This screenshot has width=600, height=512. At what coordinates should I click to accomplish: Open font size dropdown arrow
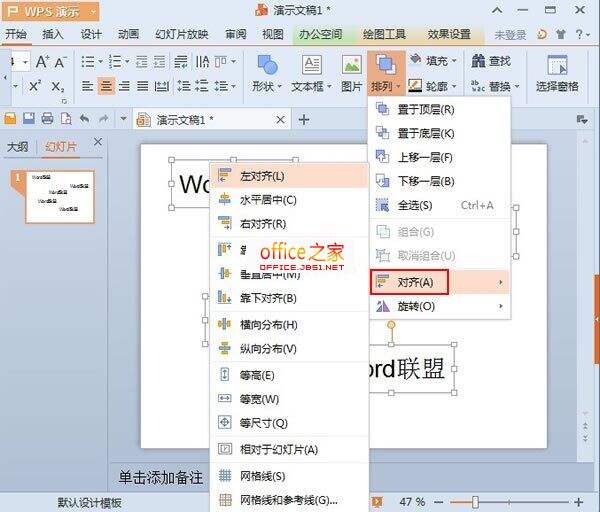click(x=25, y=62)
